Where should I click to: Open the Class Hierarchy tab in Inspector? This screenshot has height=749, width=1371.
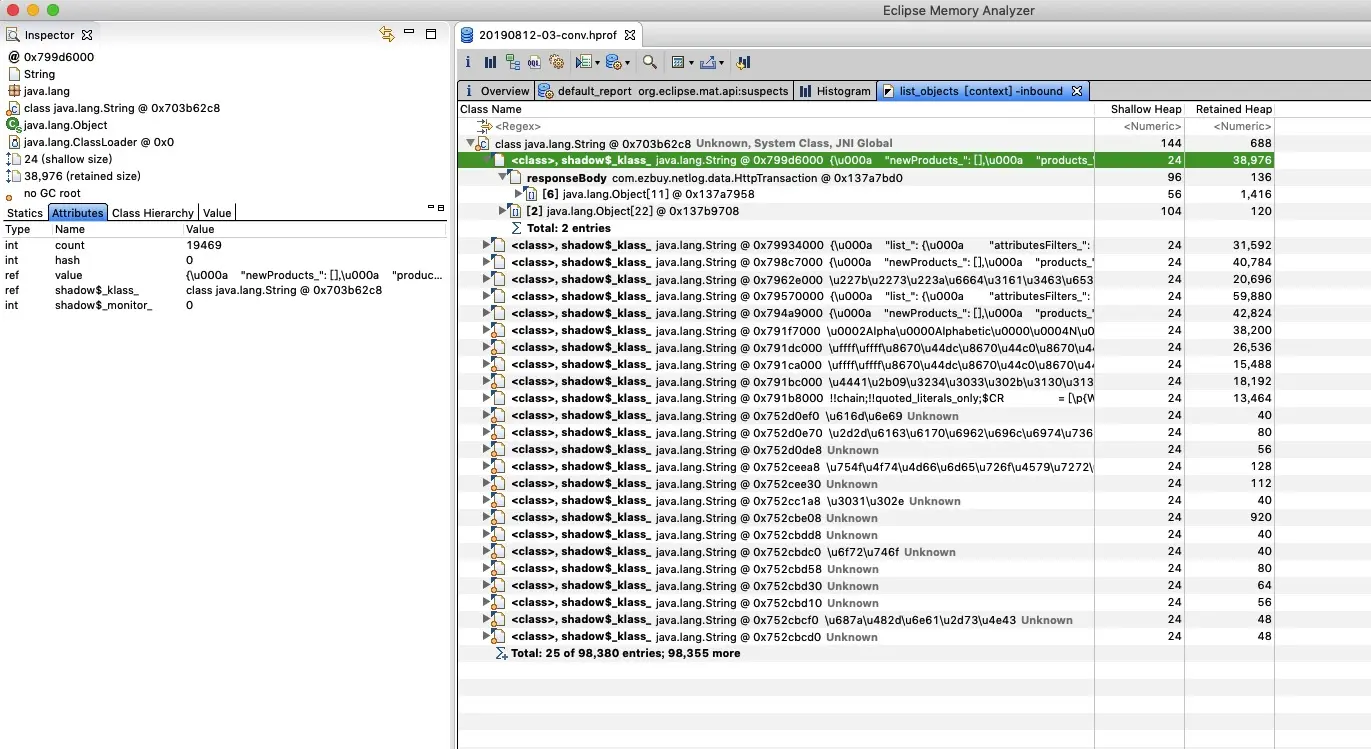153,213
